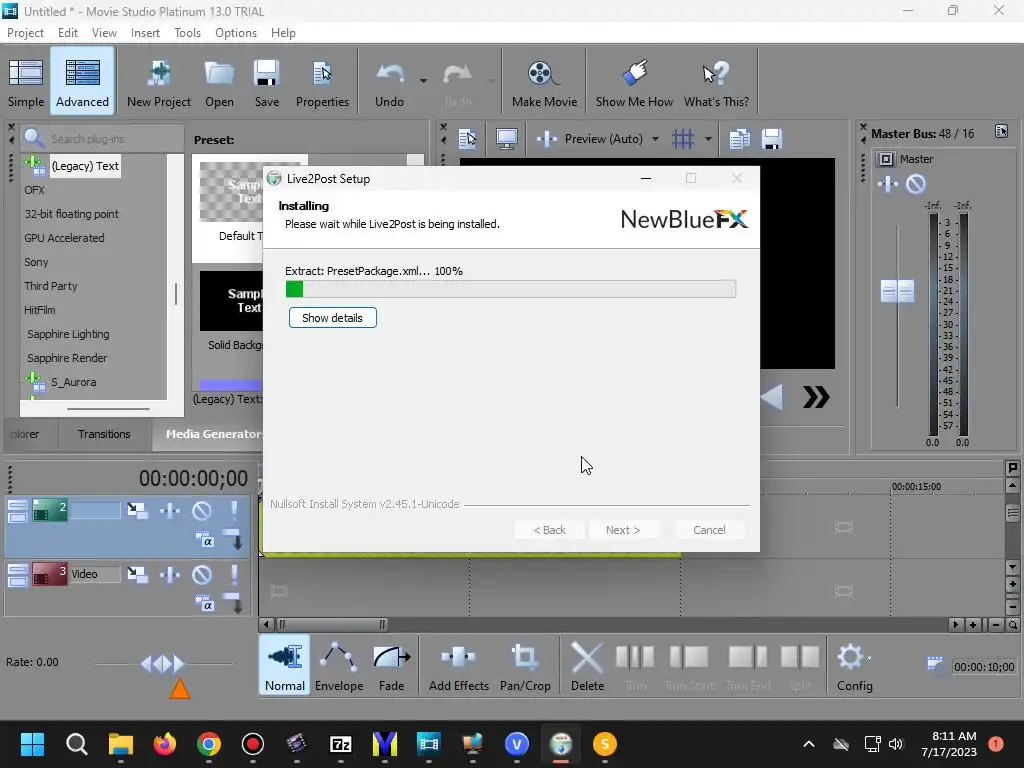Open video preview project properties icon
Image resolution: width=1024 pixels, height=768 pixels.
[468, 138]
